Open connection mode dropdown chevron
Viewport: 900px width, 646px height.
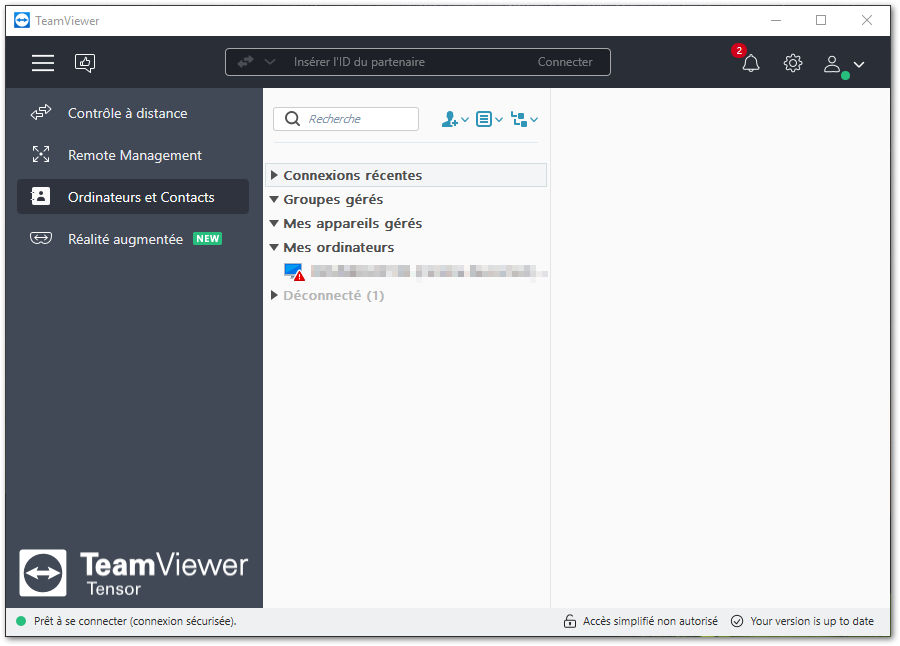click(270, 62)
